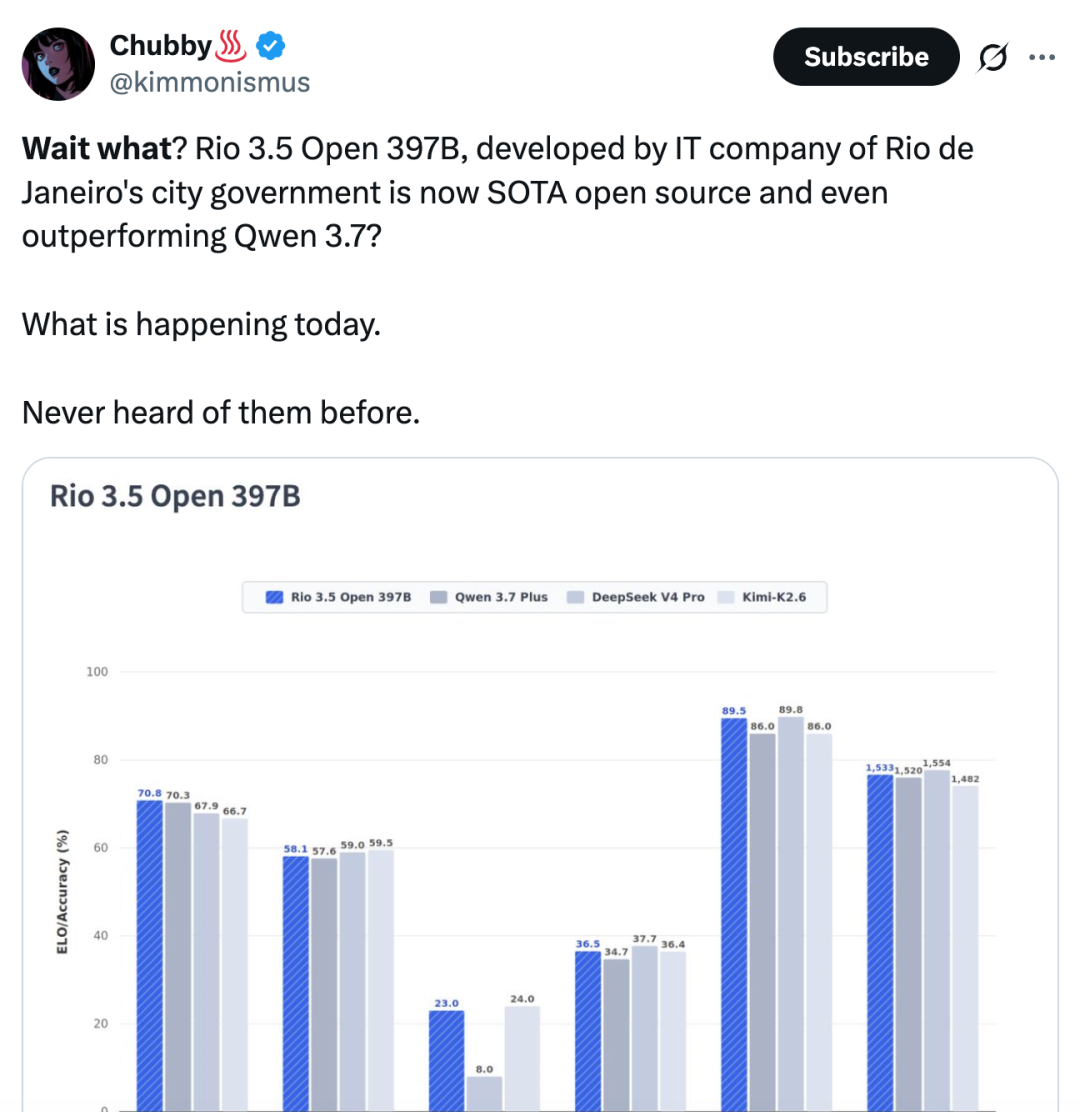Image resolution: width=1080 pixels, height=1112 pixels.
Task: Click the hot springs emoji by the name
Action: (230, 46)
